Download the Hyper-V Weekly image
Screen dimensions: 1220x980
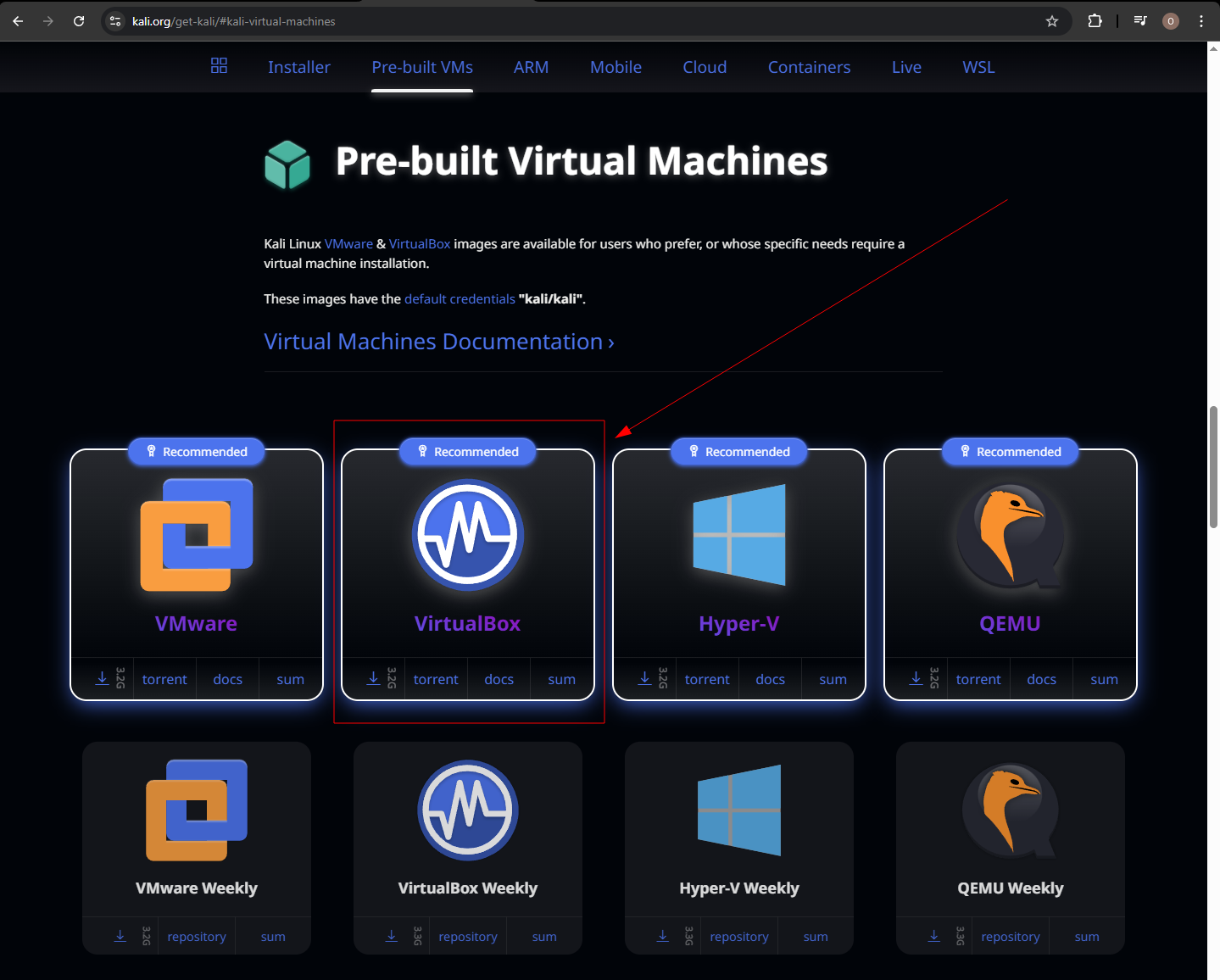click(663, 936)
